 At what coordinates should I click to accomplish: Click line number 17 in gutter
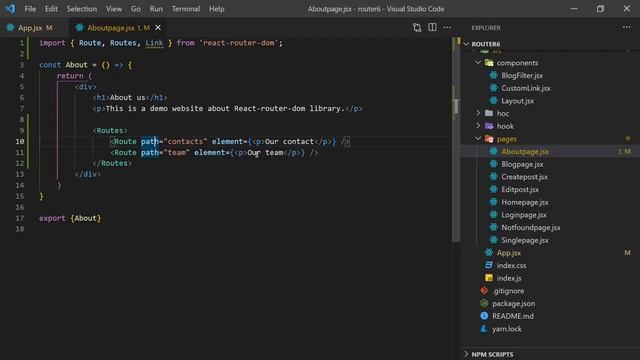[x=20, y=218]
